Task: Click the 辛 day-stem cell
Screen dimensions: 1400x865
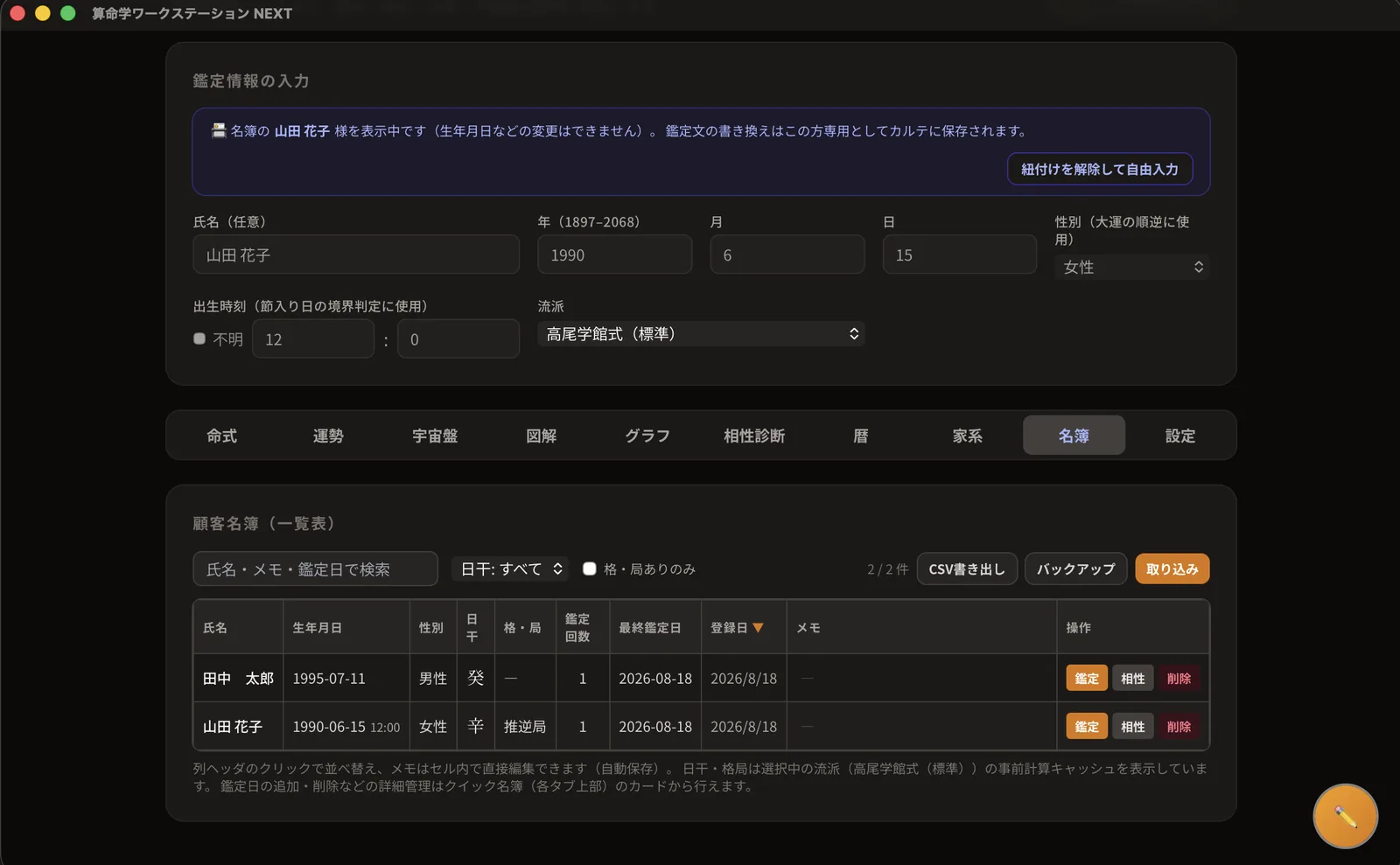Action: pyautogui.click(x=476, y=726)
